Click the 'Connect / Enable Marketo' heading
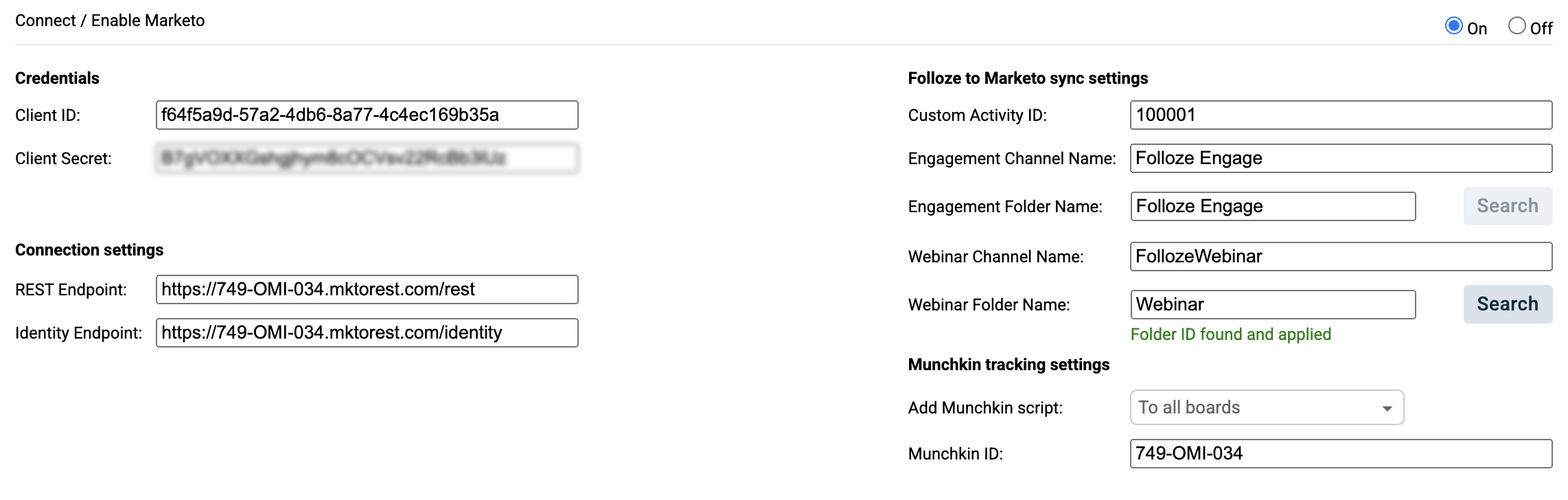Viewport: 1568px width, 500px height. (110, 21)
